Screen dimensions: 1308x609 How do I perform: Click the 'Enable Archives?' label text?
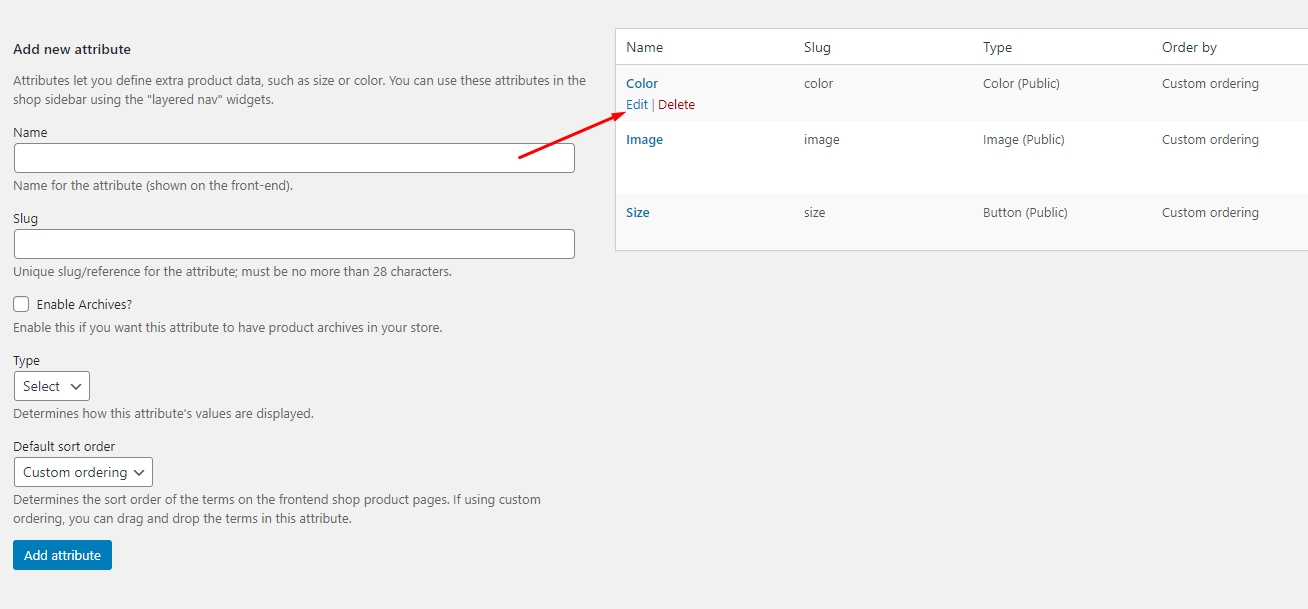pyautogui.click(x=84, y=304)
